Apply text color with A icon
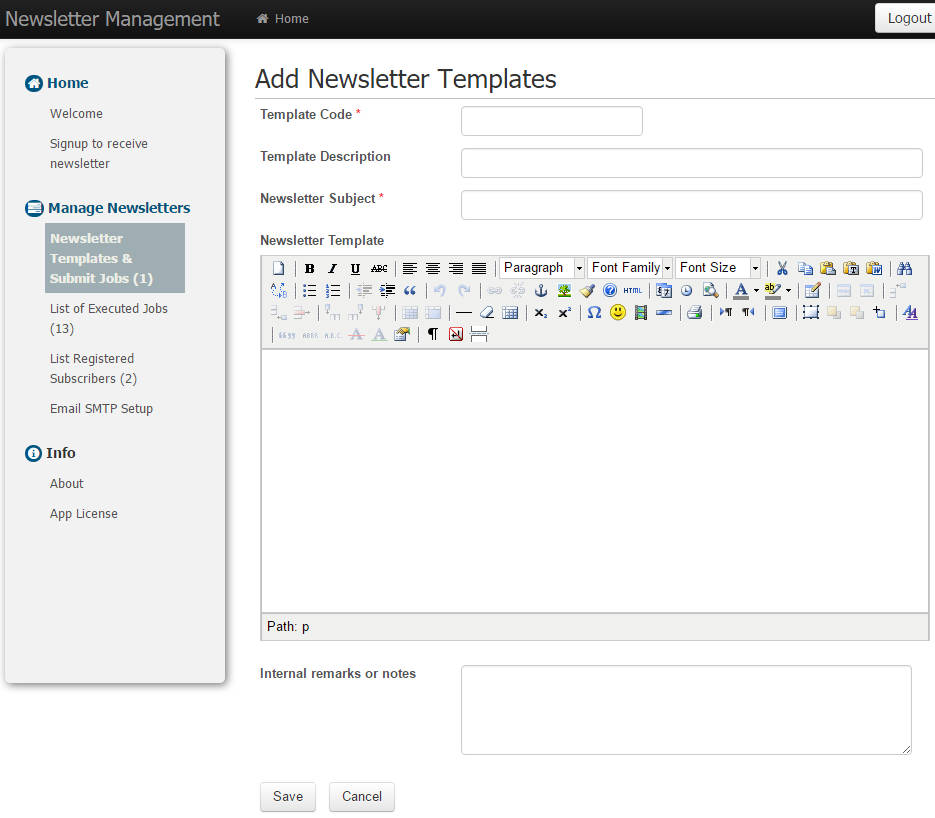This screenshot has height=818, width=935. tap(741, 290)
